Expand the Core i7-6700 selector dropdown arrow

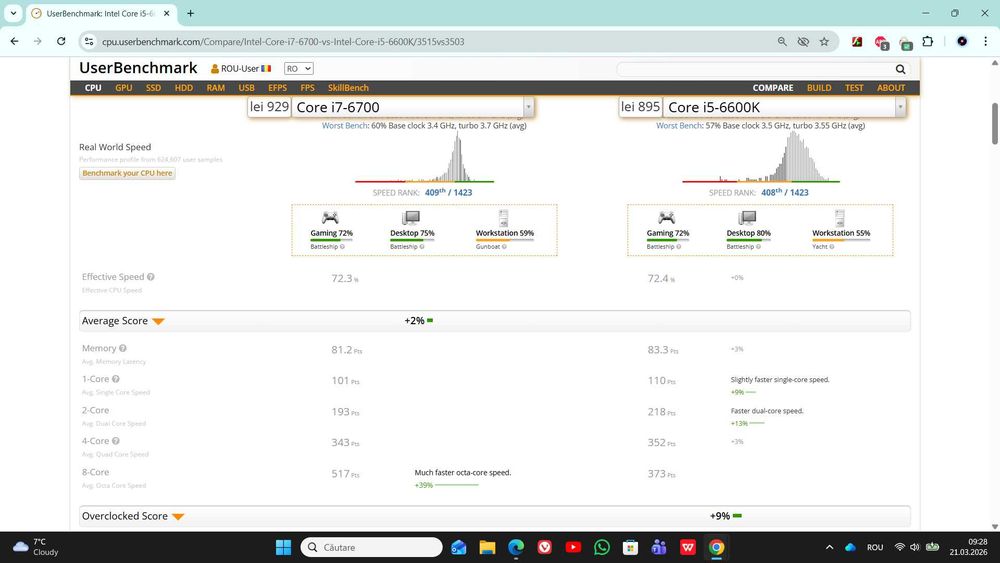point(528,107)
